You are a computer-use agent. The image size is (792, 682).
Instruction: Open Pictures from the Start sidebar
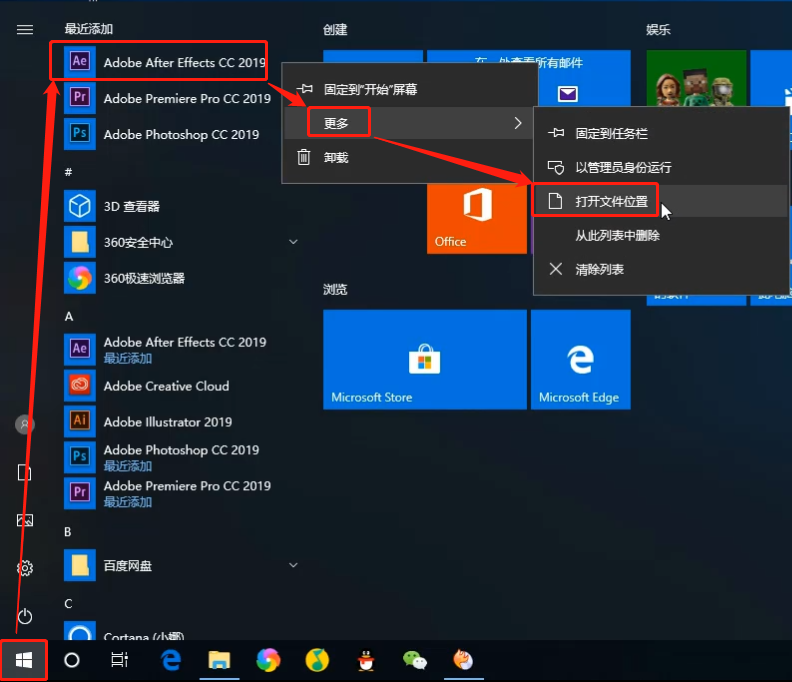[25, 520]
